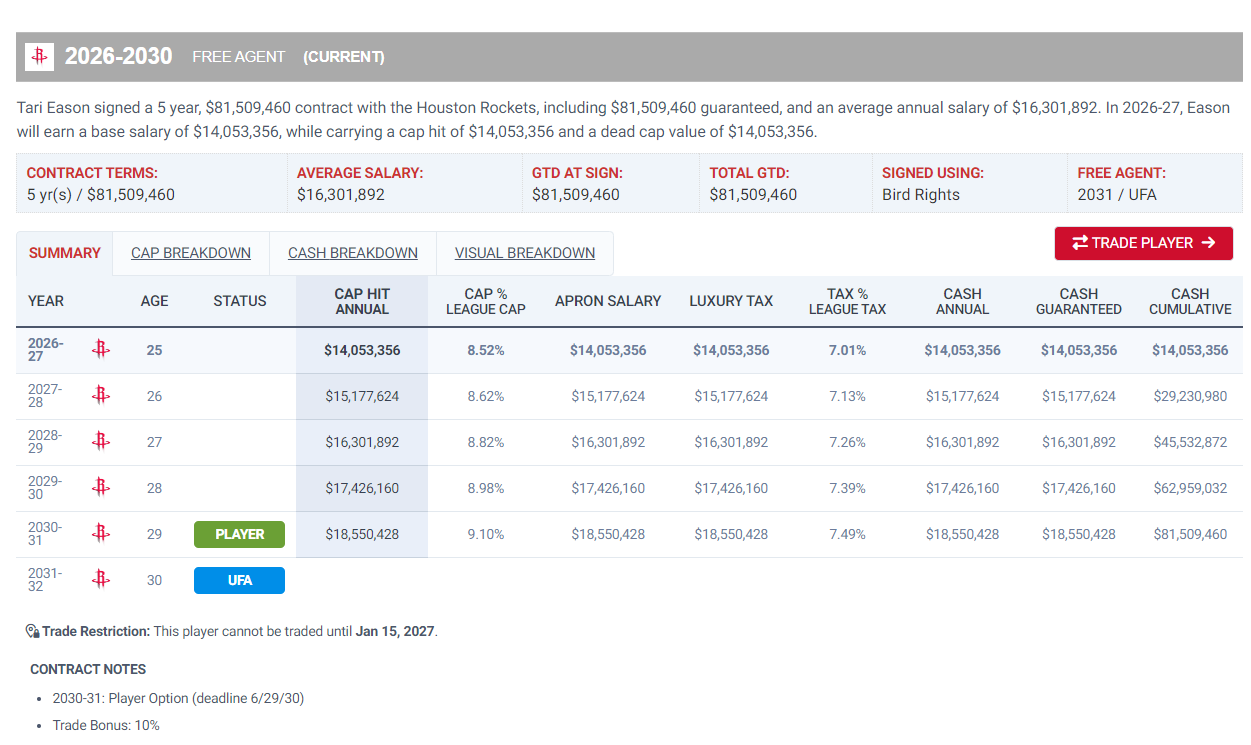Click Rockets team logo in 2030-31 row

[x=100, y=533]
